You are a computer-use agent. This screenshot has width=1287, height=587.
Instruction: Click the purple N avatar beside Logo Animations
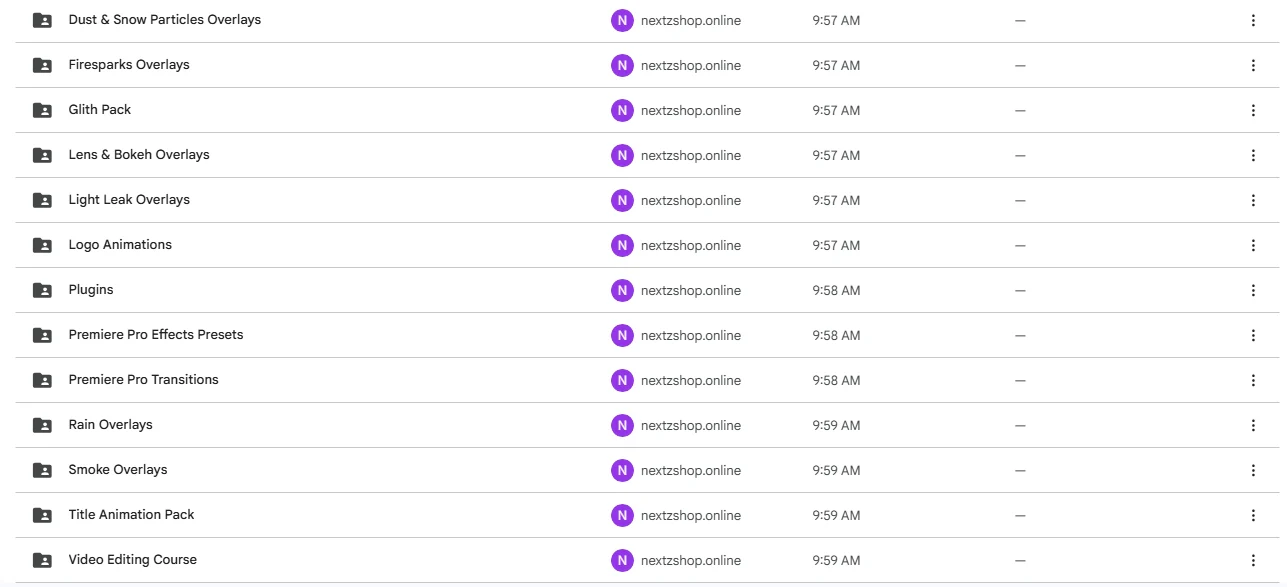point(622,245)
